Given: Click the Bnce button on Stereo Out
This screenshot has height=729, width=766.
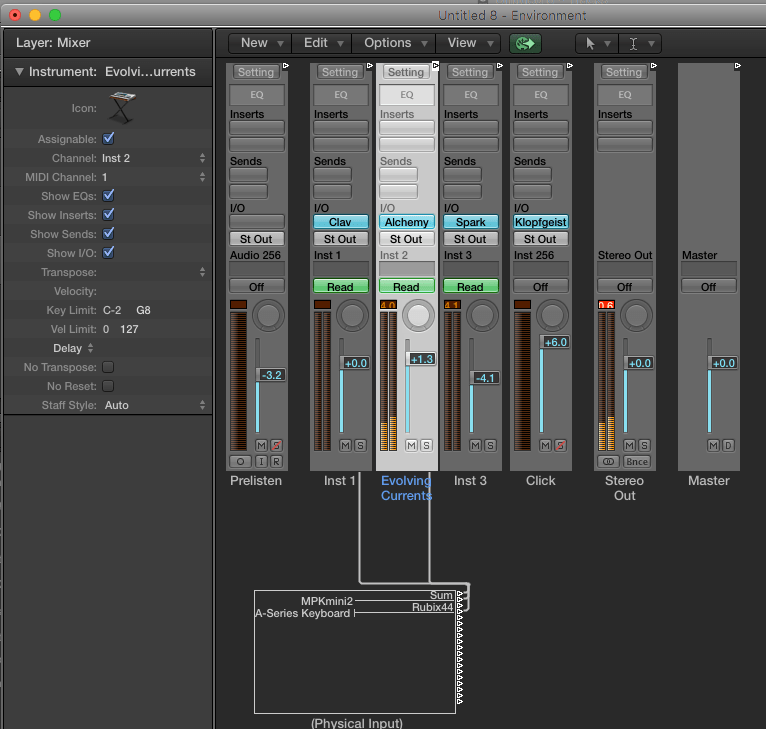Looking at the screenshot, I should pyautogui.click(x=637, y=461).
